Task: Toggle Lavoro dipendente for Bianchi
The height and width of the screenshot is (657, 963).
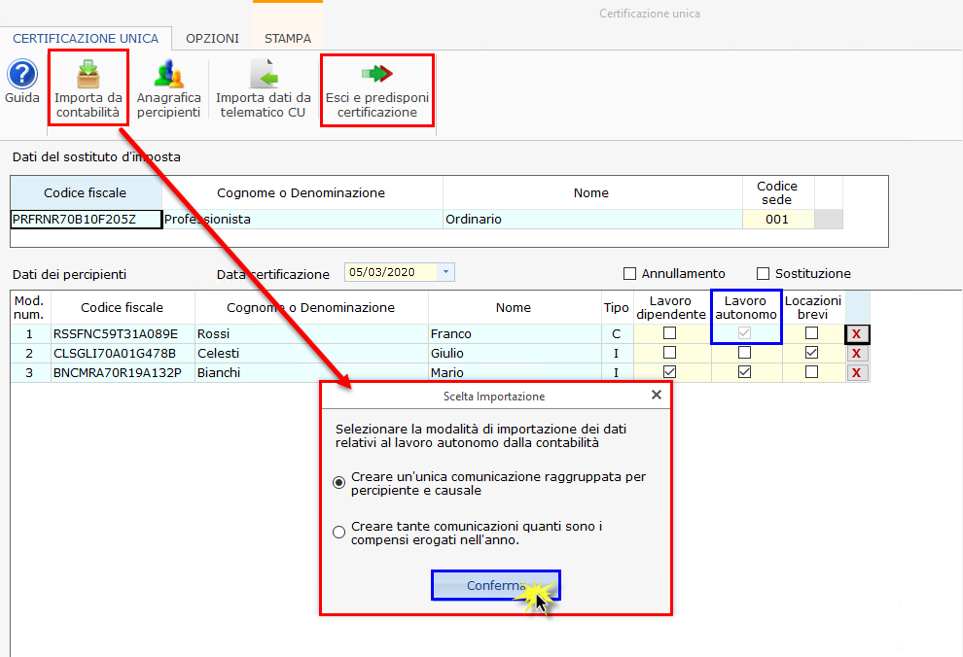Action: (669, 372)
